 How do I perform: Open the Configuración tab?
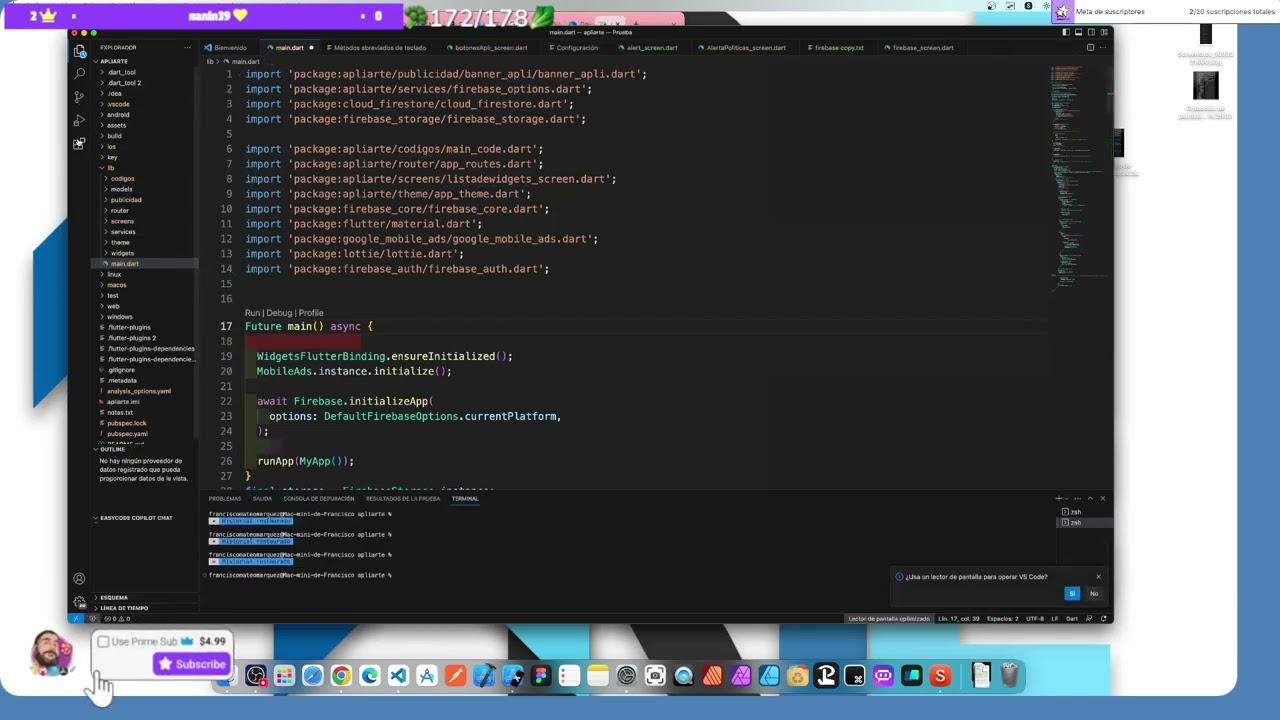pyautogui.click(x=577, y=47)
